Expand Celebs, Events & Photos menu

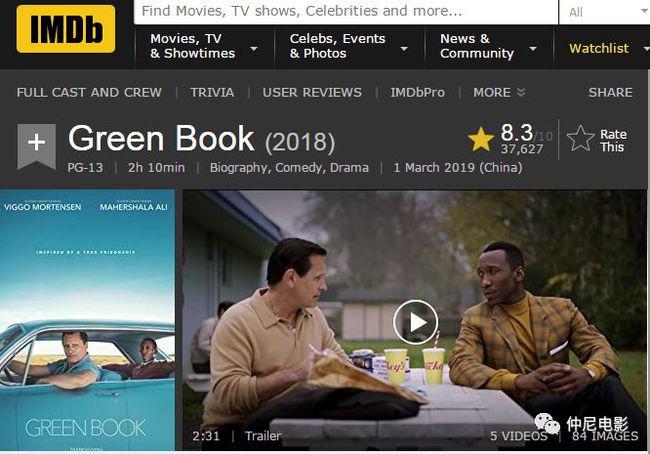pyautogui.click(x=349, y=46)
